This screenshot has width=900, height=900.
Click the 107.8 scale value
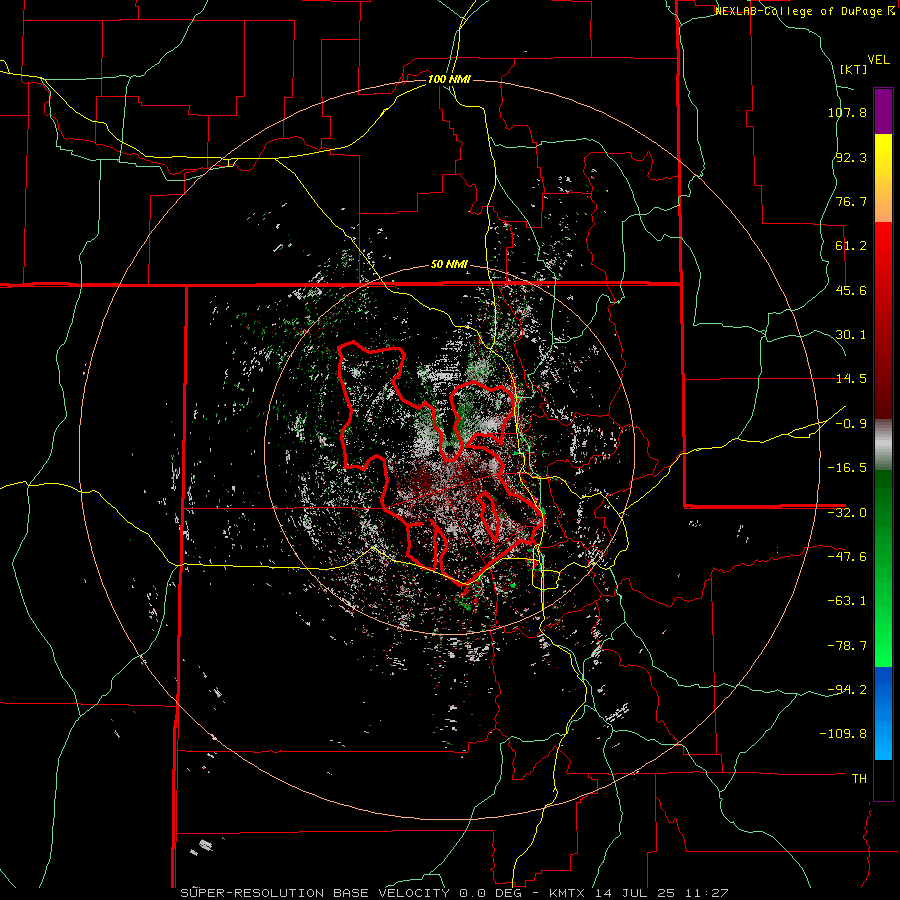[847, 112]
